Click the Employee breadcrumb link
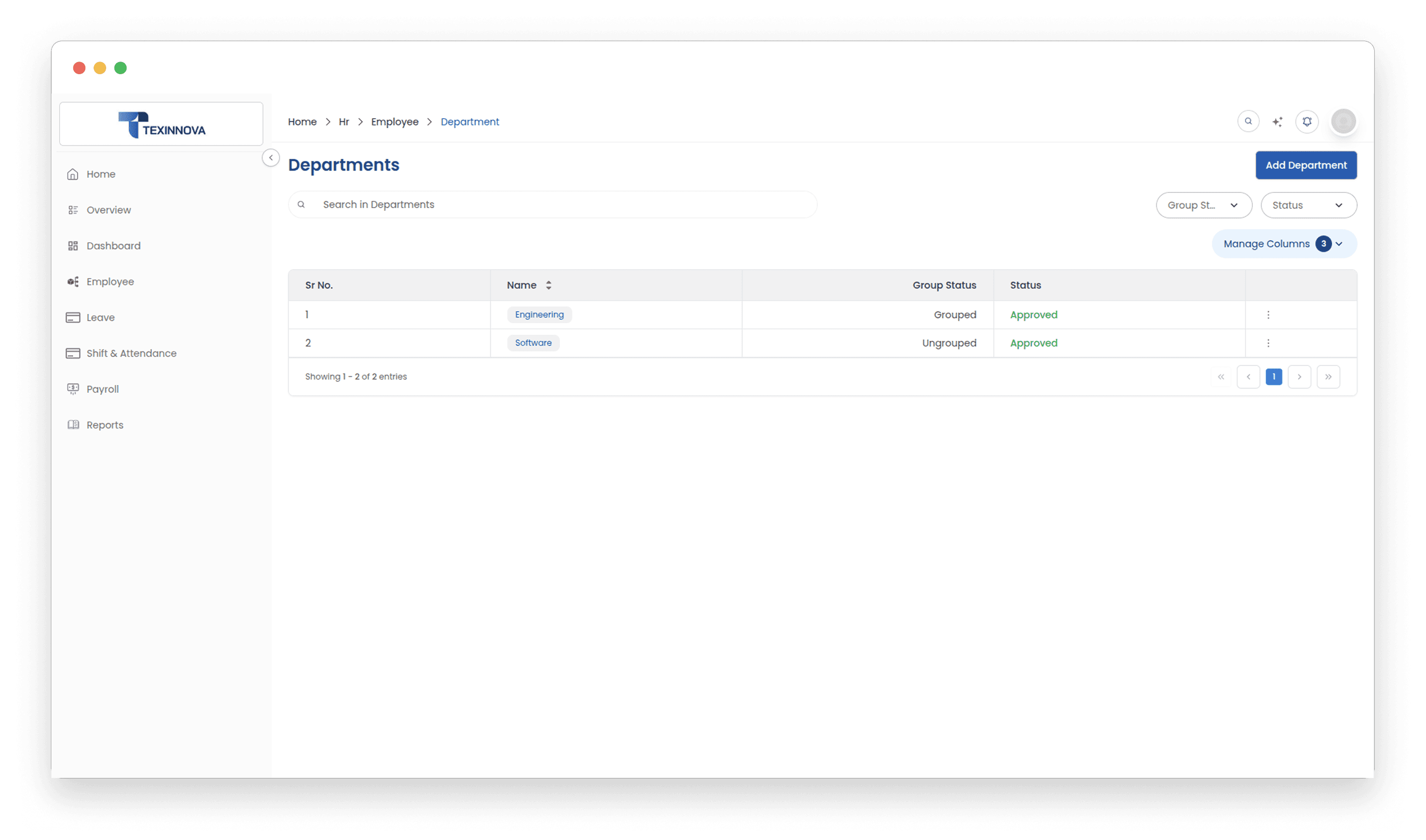1426x840 pixels. tap(395, 122)
